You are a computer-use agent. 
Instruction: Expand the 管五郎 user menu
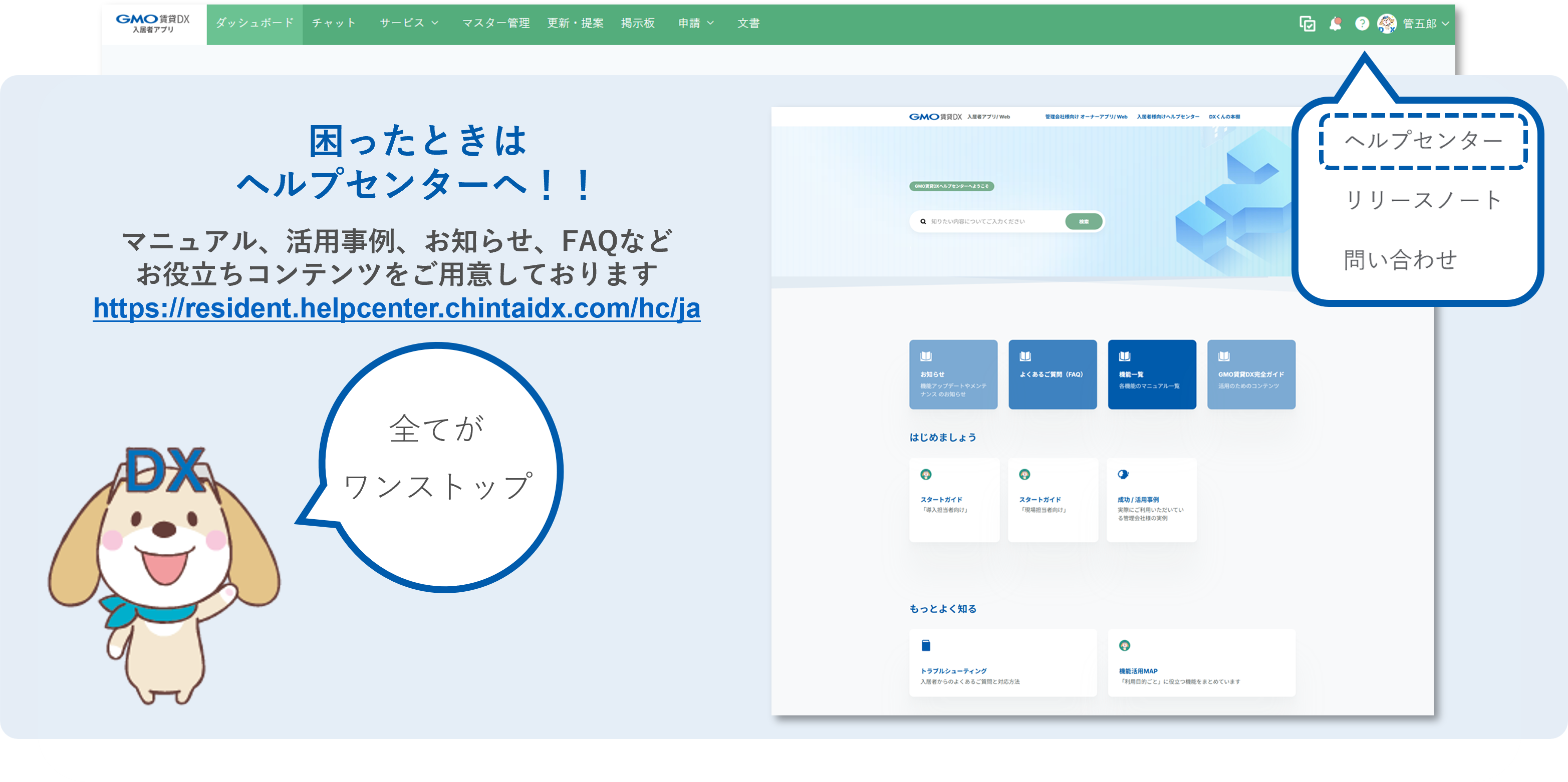pyautogui.click(x=1426, y=24)
